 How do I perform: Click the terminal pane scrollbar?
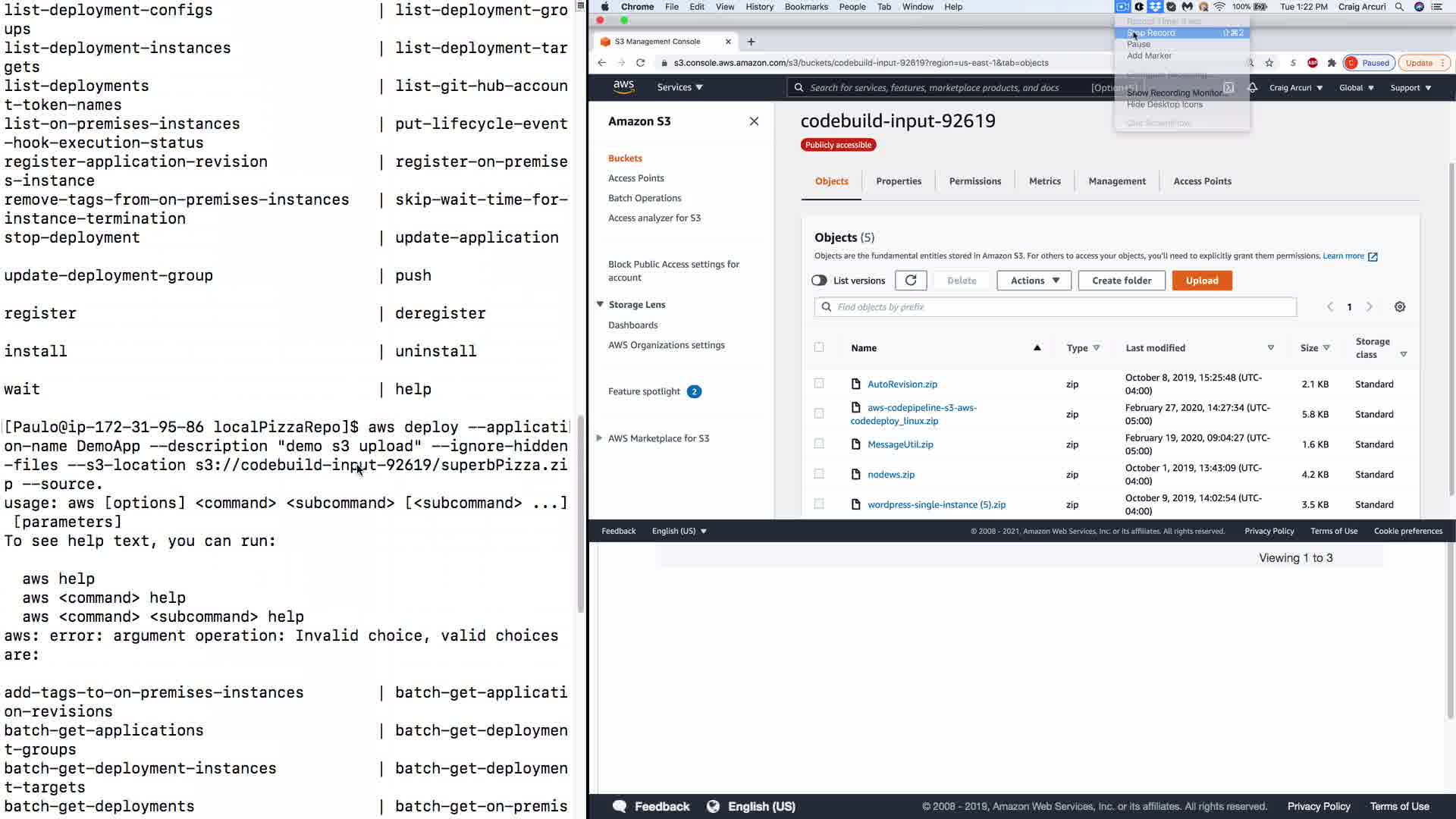click(x=581, y=516)
